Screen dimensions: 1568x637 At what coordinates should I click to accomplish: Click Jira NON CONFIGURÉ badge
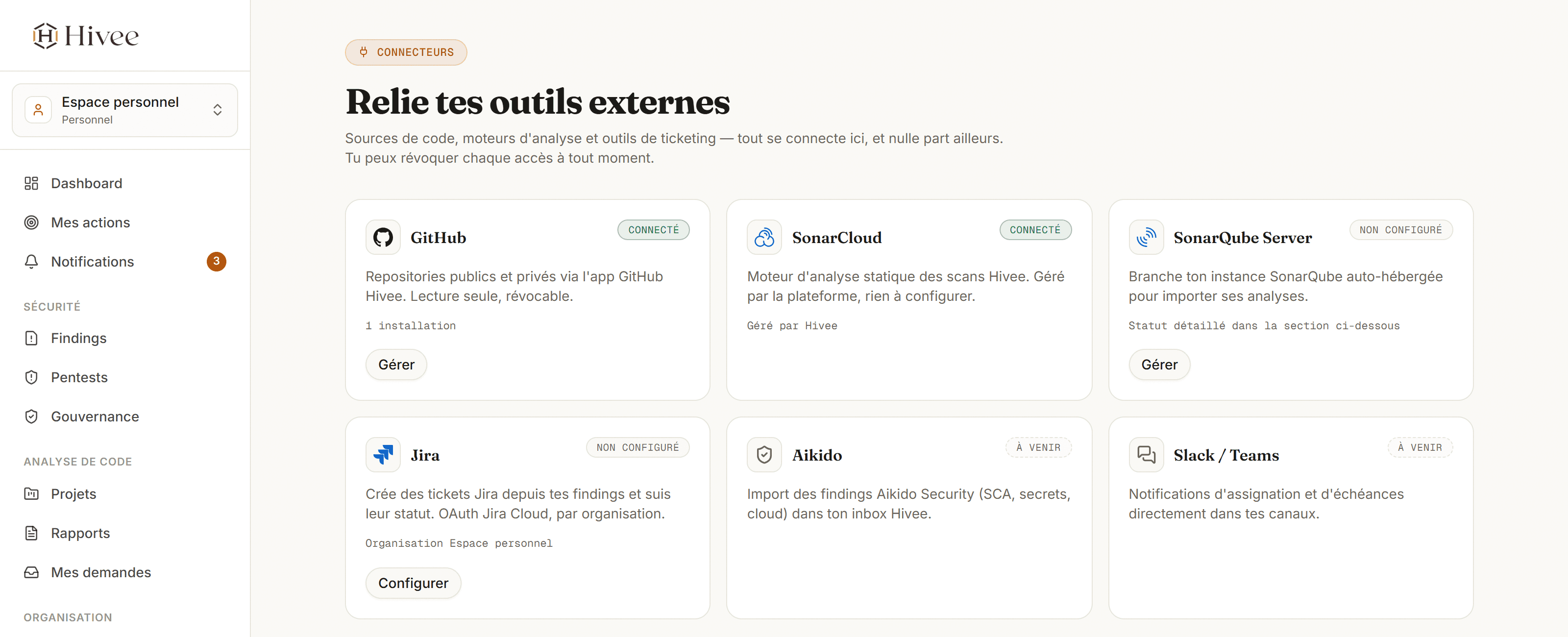tap(637, 447)
